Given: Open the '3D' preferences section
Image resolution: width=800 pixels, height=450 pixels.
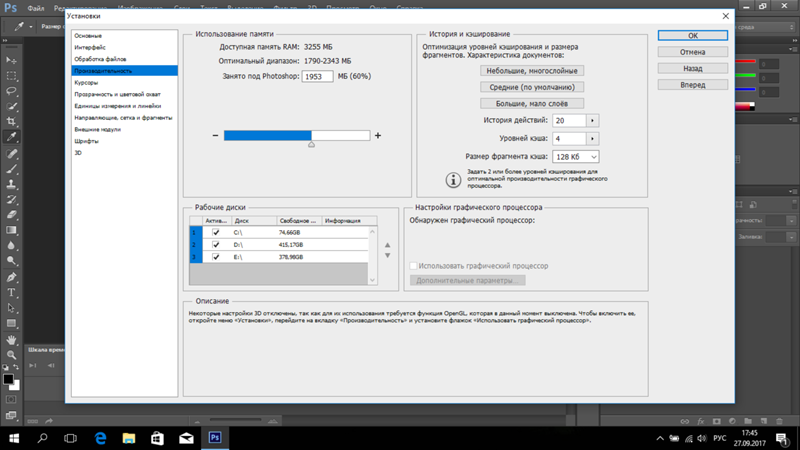Looking at the screenshot, I should 78,153.
